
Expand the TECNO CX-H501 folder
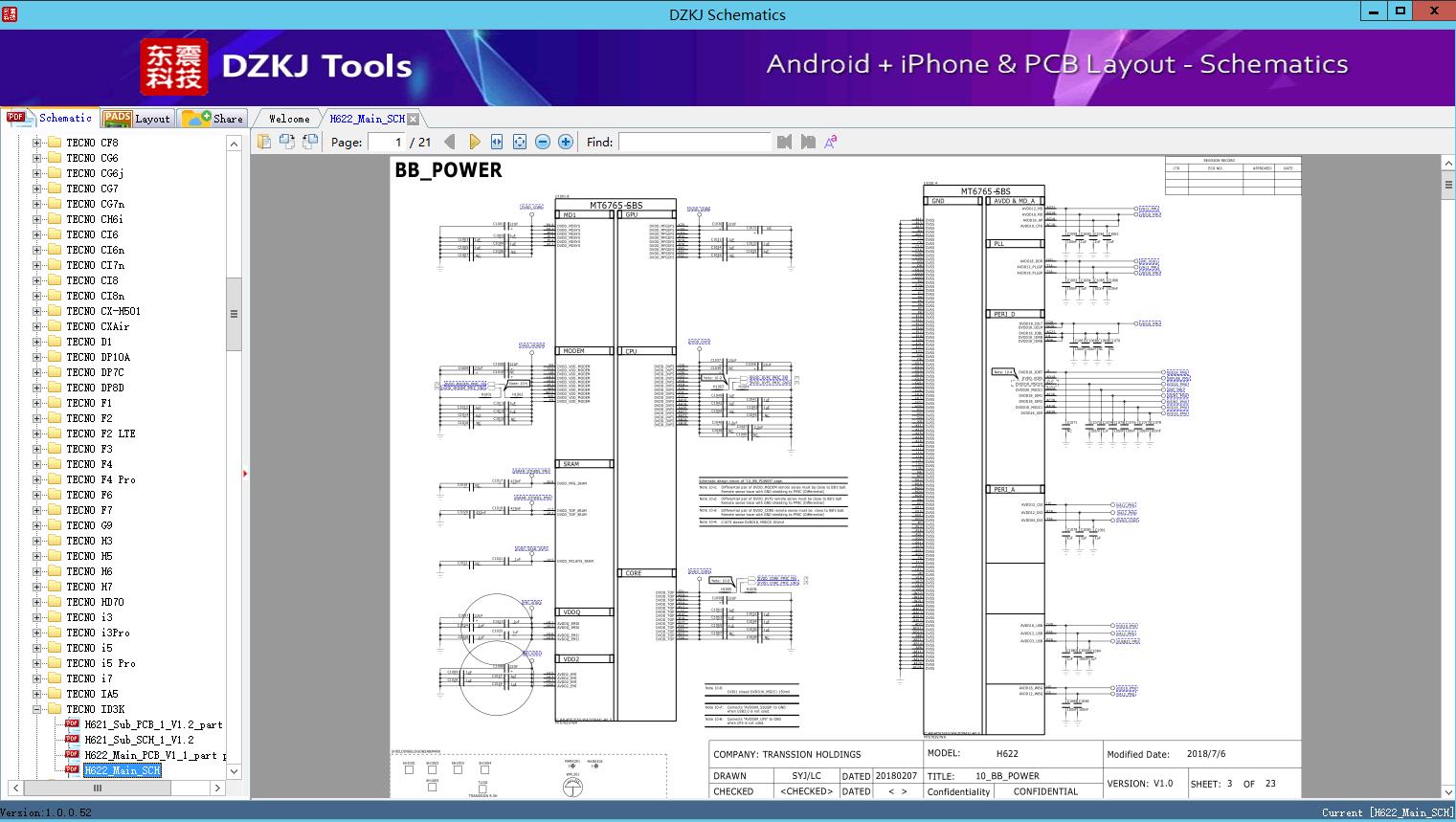36,311
